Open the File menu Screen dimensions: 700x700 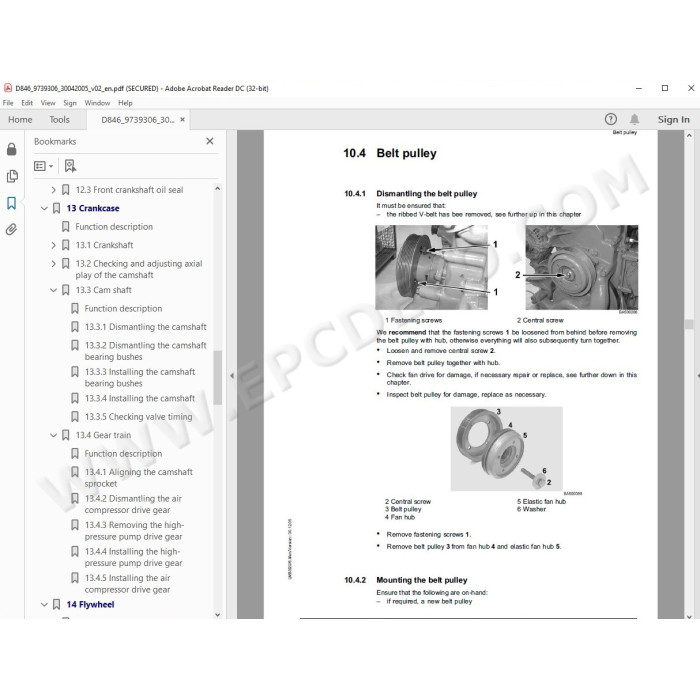[8, 103]
